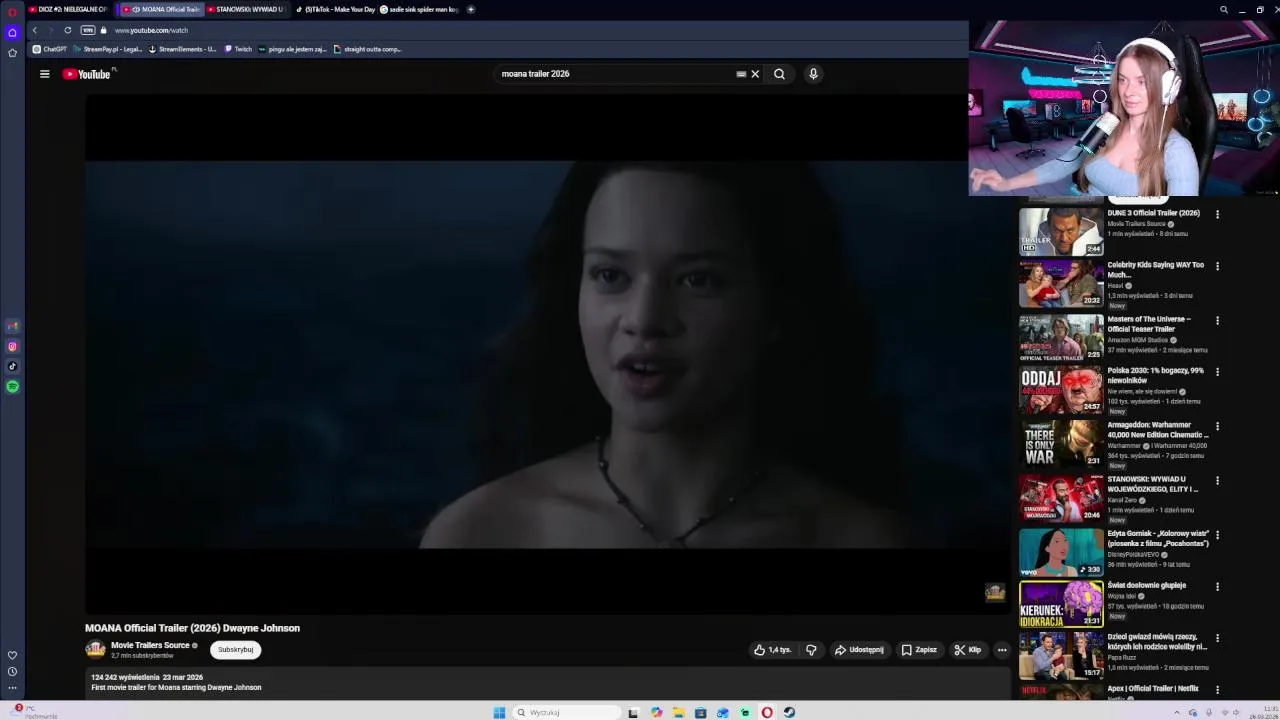The height and width of the screenshot is (720, 1280).
Task: Click the www.youtube.com/watch address bar
Action: [151, 30]
